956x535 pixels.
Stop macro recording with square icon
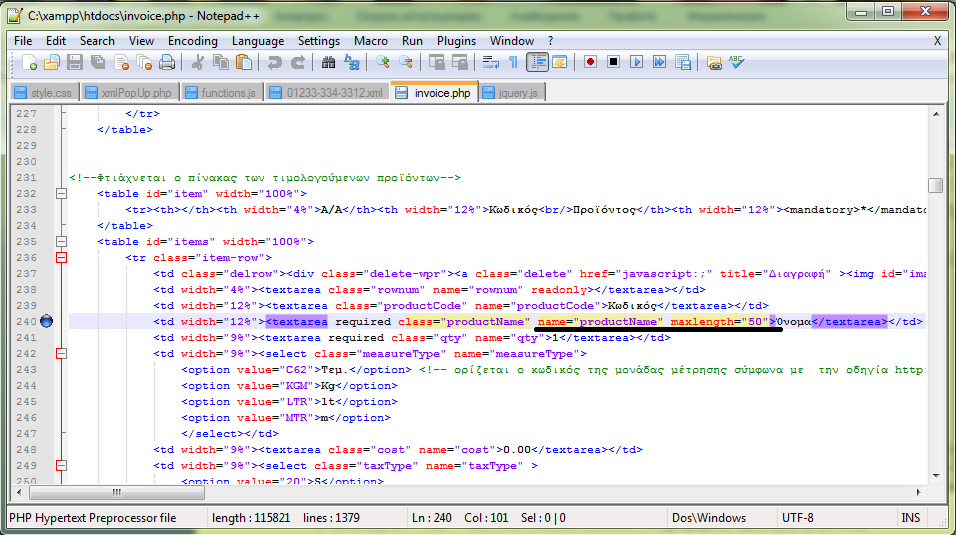pyautogui.click(x=613, y=62)
